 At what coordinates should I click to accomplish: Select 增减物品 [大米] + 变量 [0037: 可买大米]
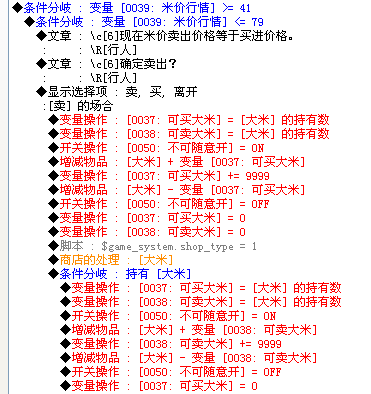177,162
